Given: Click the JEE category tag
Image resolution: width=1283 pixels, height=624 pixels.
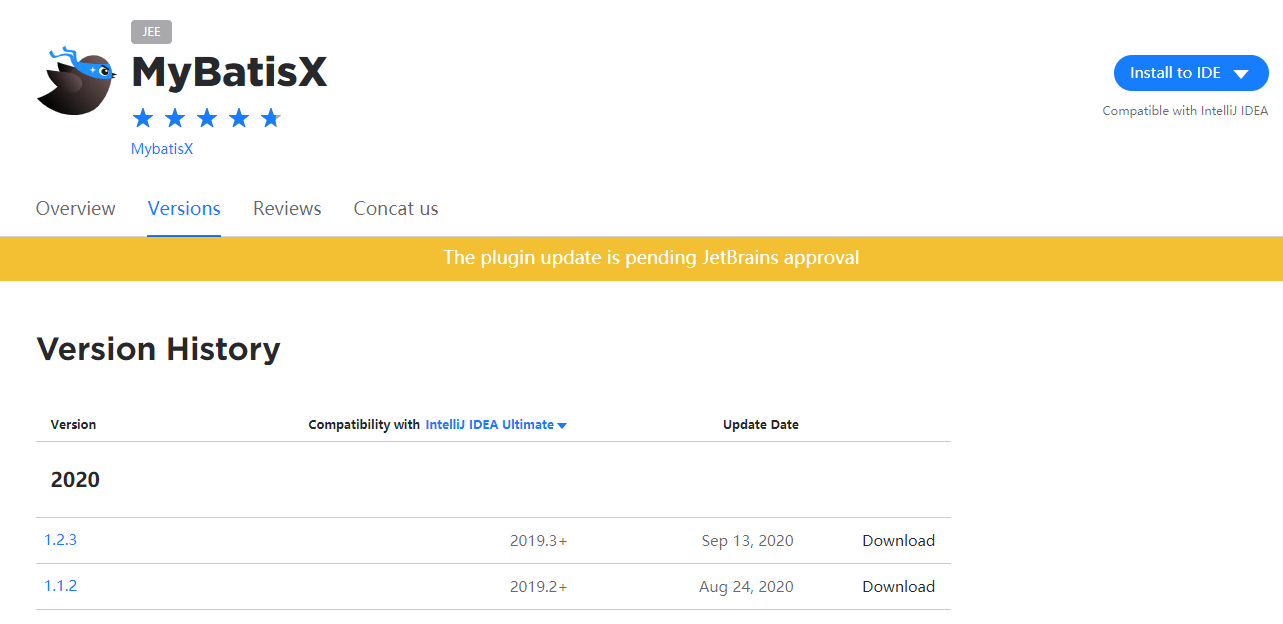Looking at the screenshot, I should pos(151,32).
